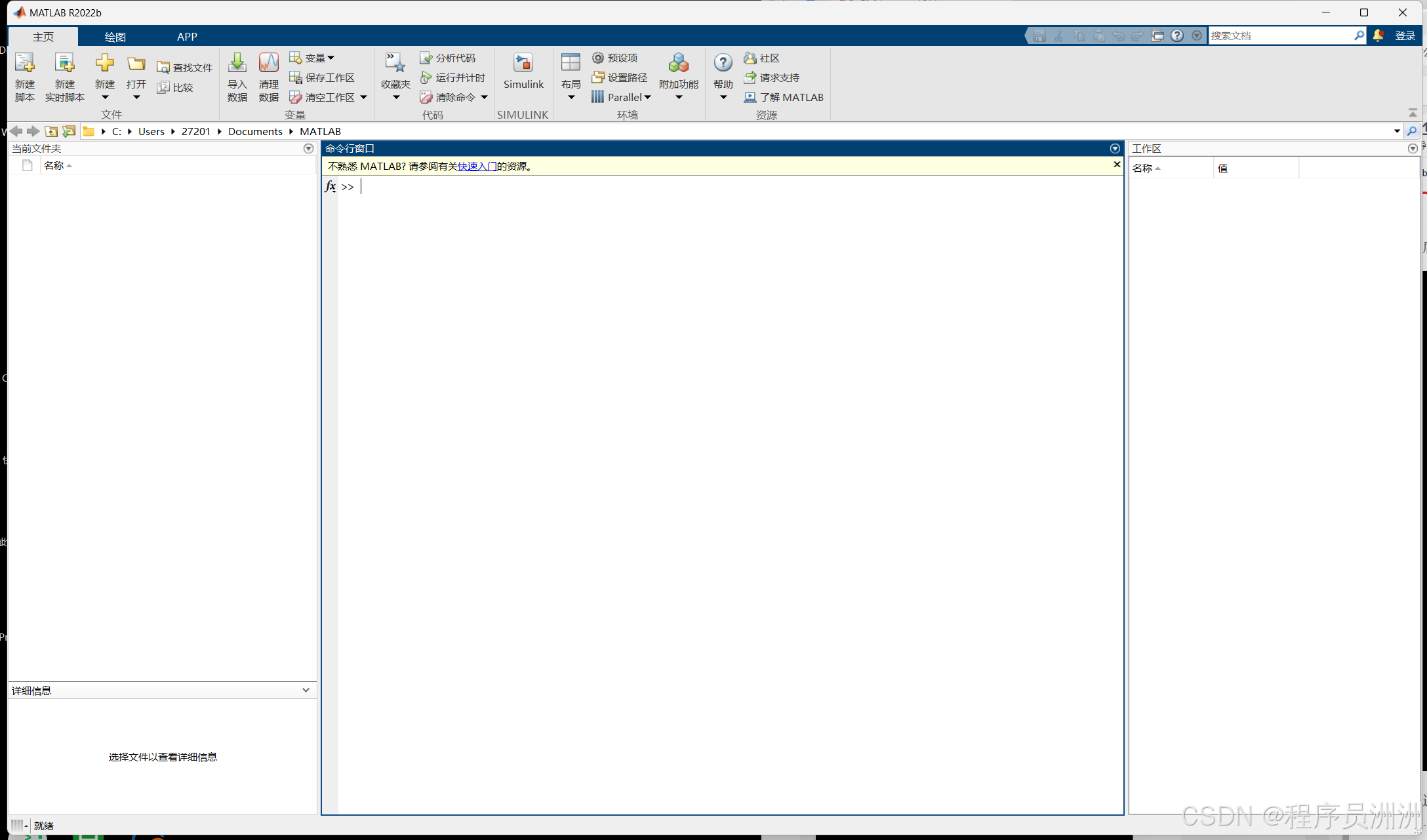Expand the Variable (变量) dropdown

coord(331,58)
